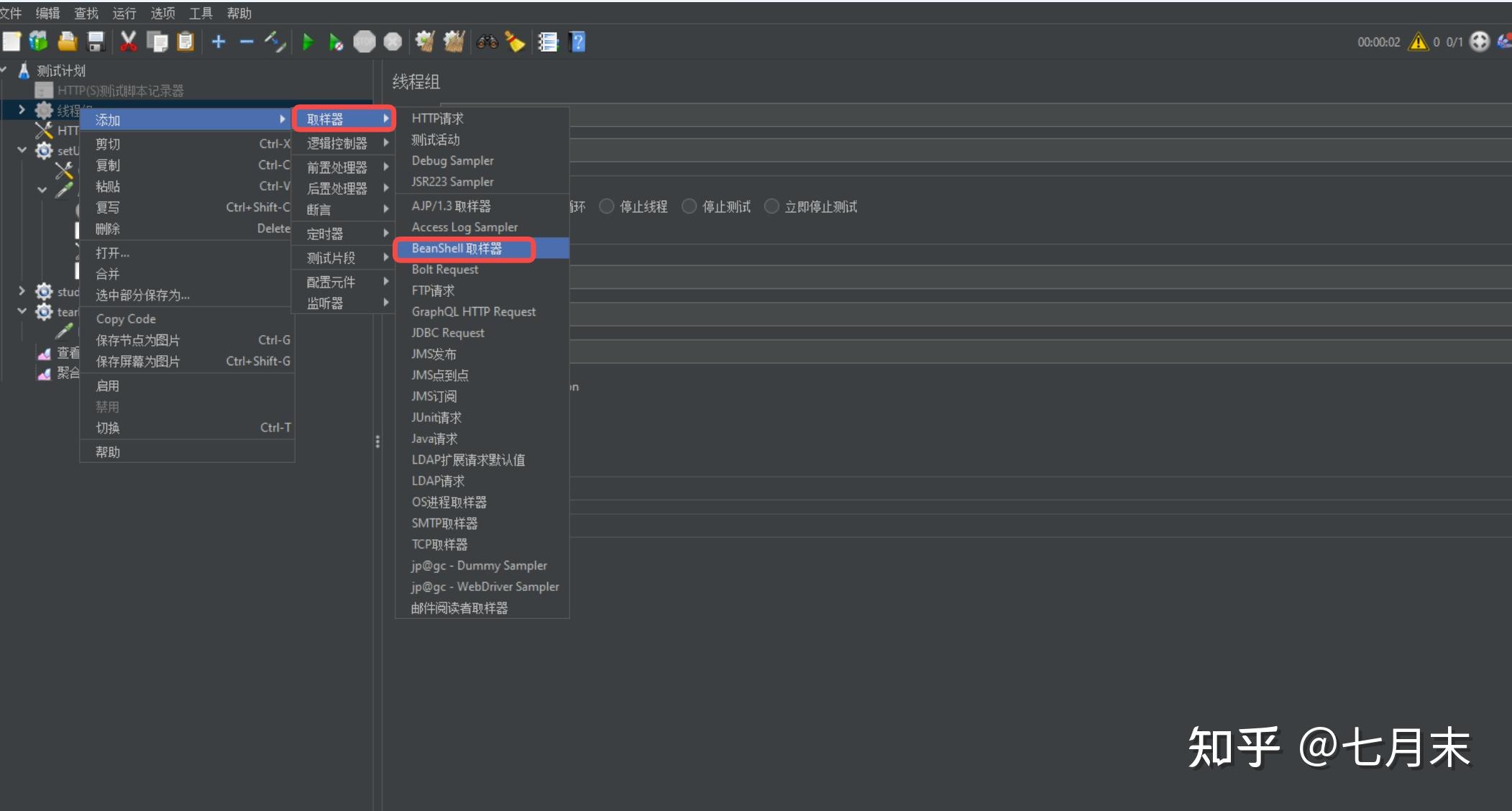Click the warning triangle log indicator

1418,42
